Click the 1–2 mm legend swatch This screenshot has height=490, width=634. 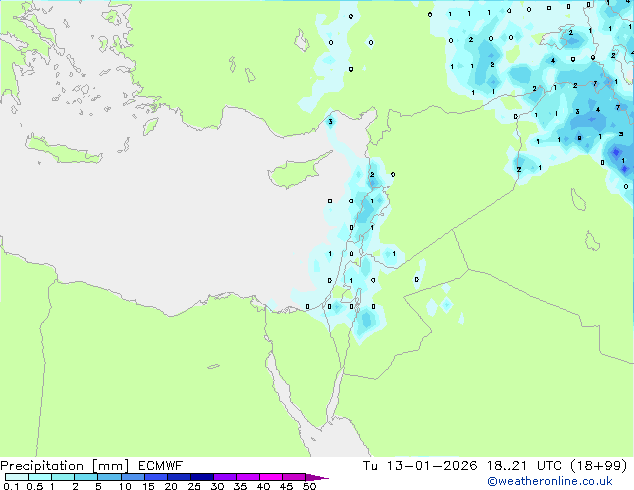coord(63,477)
